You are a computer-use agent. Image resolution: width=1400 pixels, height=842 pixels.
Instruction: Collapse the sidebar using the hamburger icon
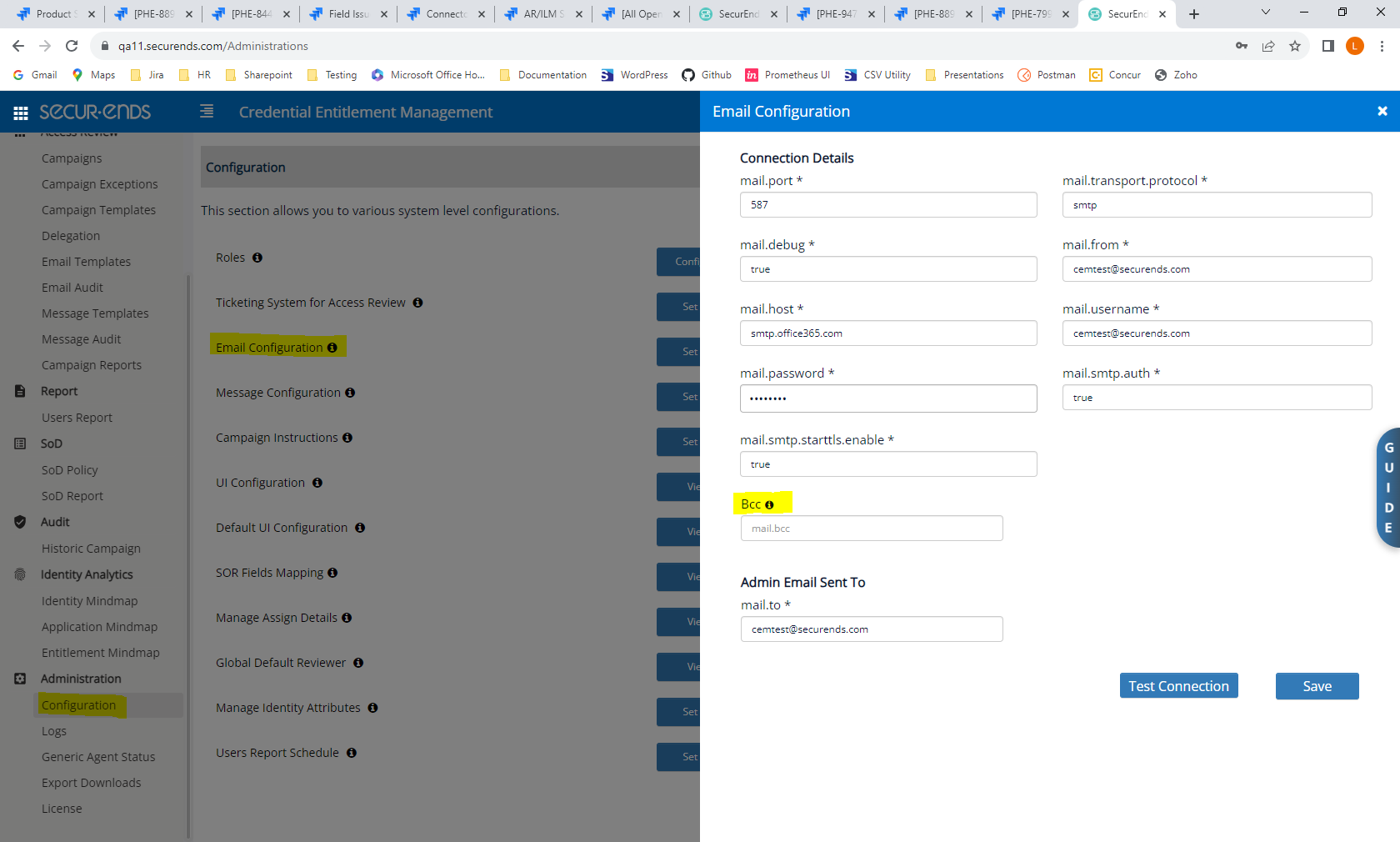point(206,111)
